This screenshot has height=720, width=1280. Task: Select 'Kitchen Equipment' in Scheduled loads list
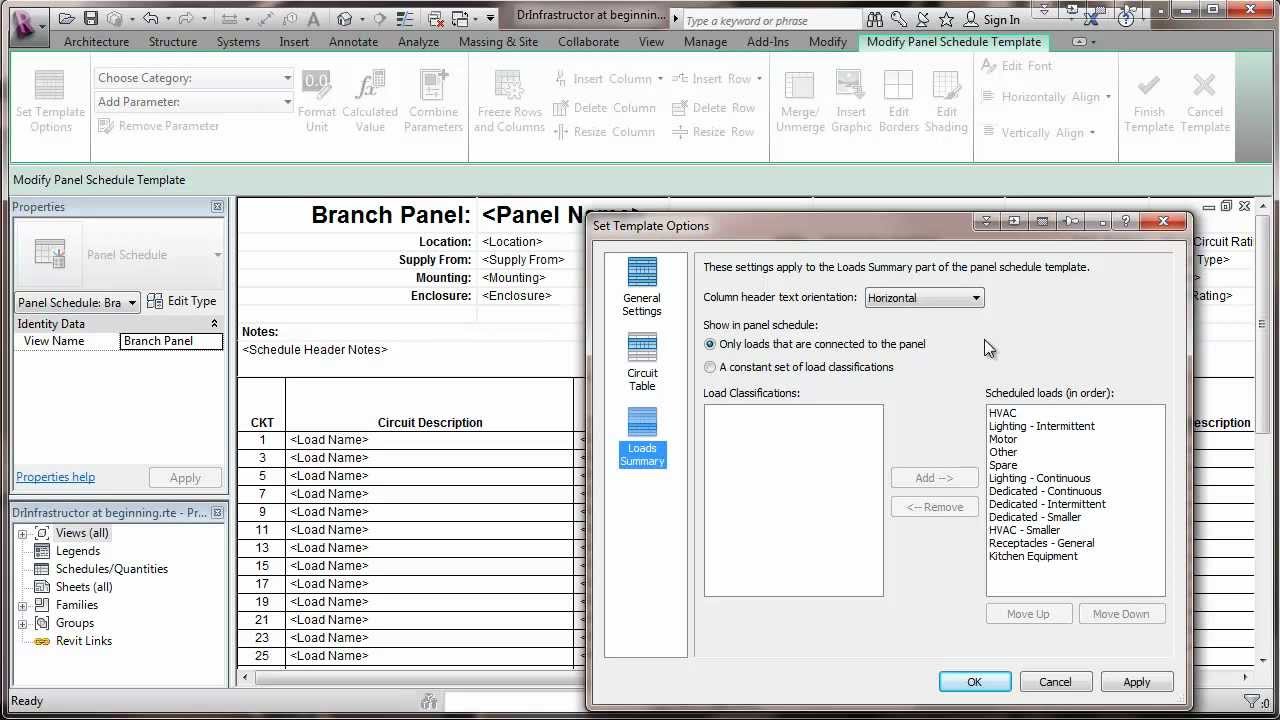point(1033,556)
